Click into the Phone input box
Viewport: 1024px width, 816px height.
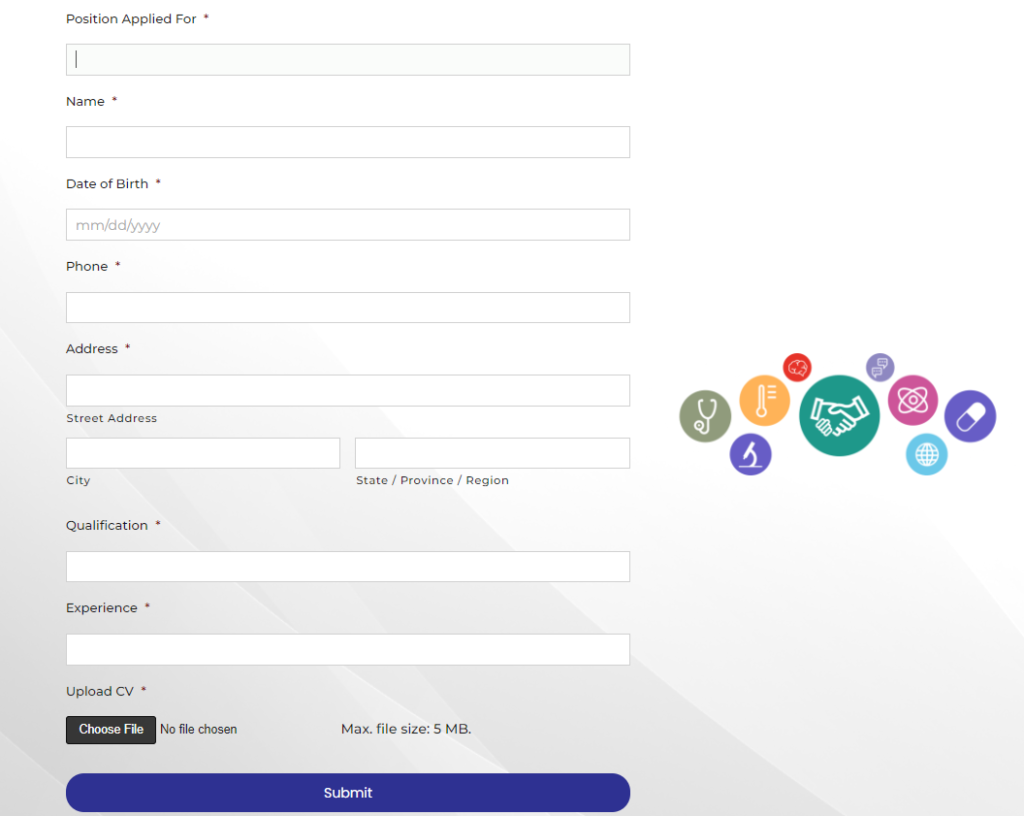(347, 307)
